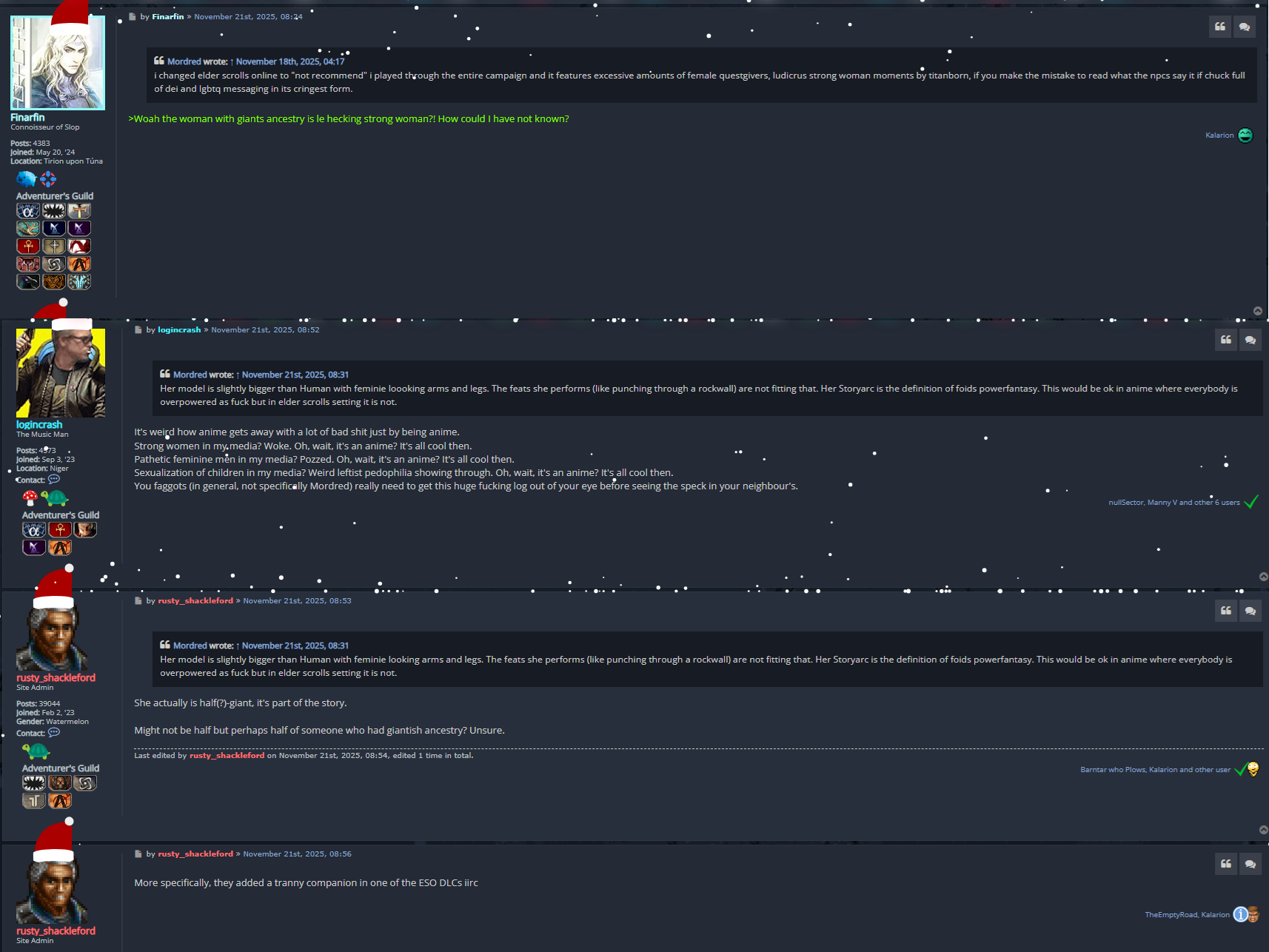Open logincrash's avatar image
This screenshot has height=952, width=1269.
tap(61, 373)
